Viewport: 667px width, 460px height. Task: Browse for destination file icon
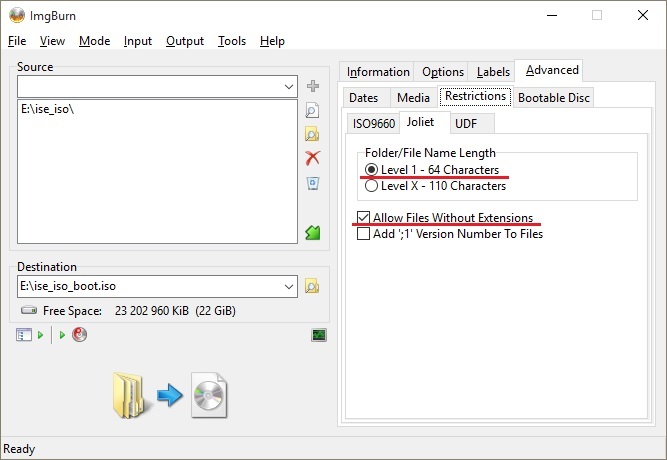coord(312,286)
